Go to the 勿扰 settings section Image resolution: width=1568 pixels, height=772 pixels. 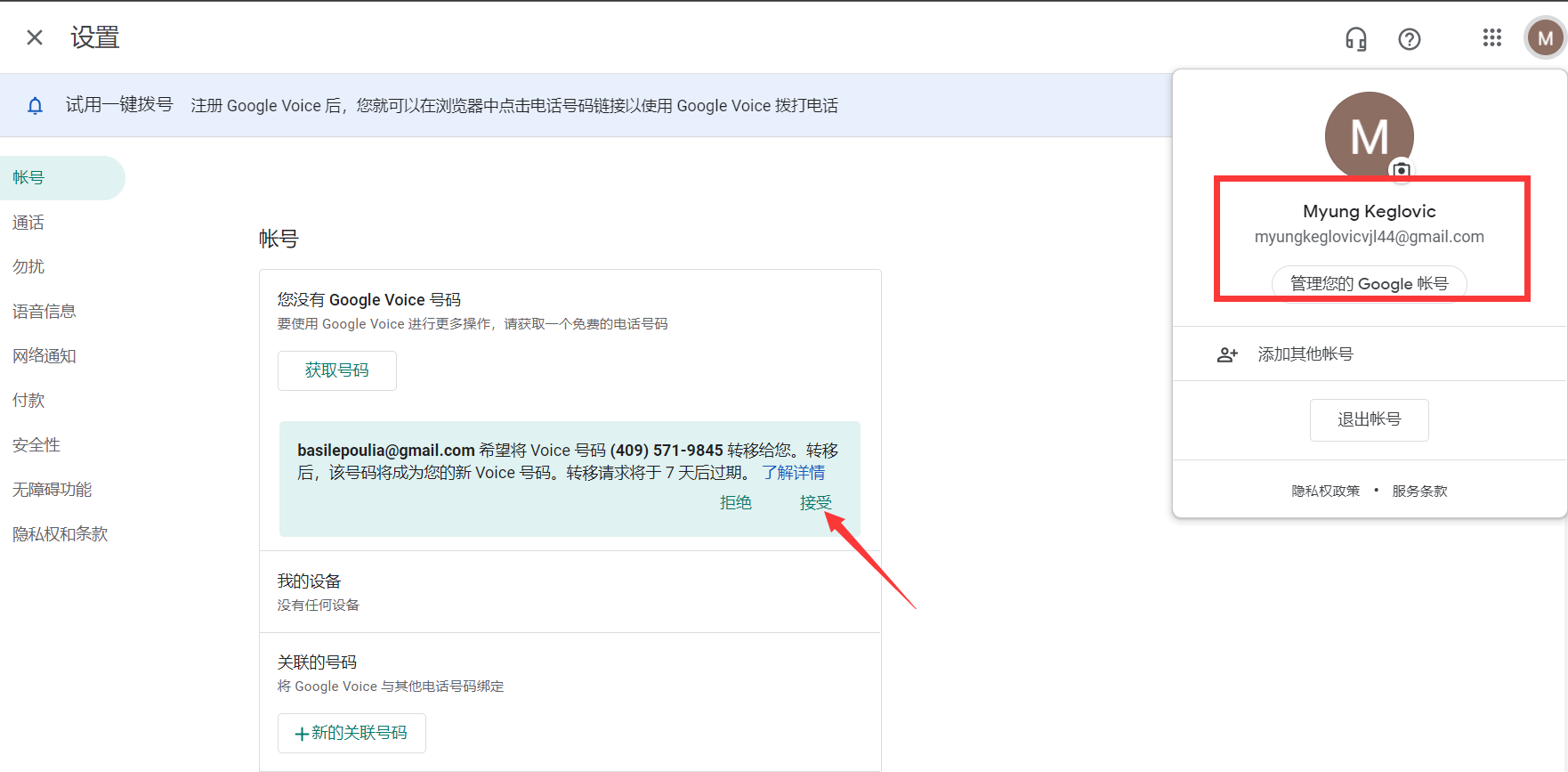tap(28, 267)
